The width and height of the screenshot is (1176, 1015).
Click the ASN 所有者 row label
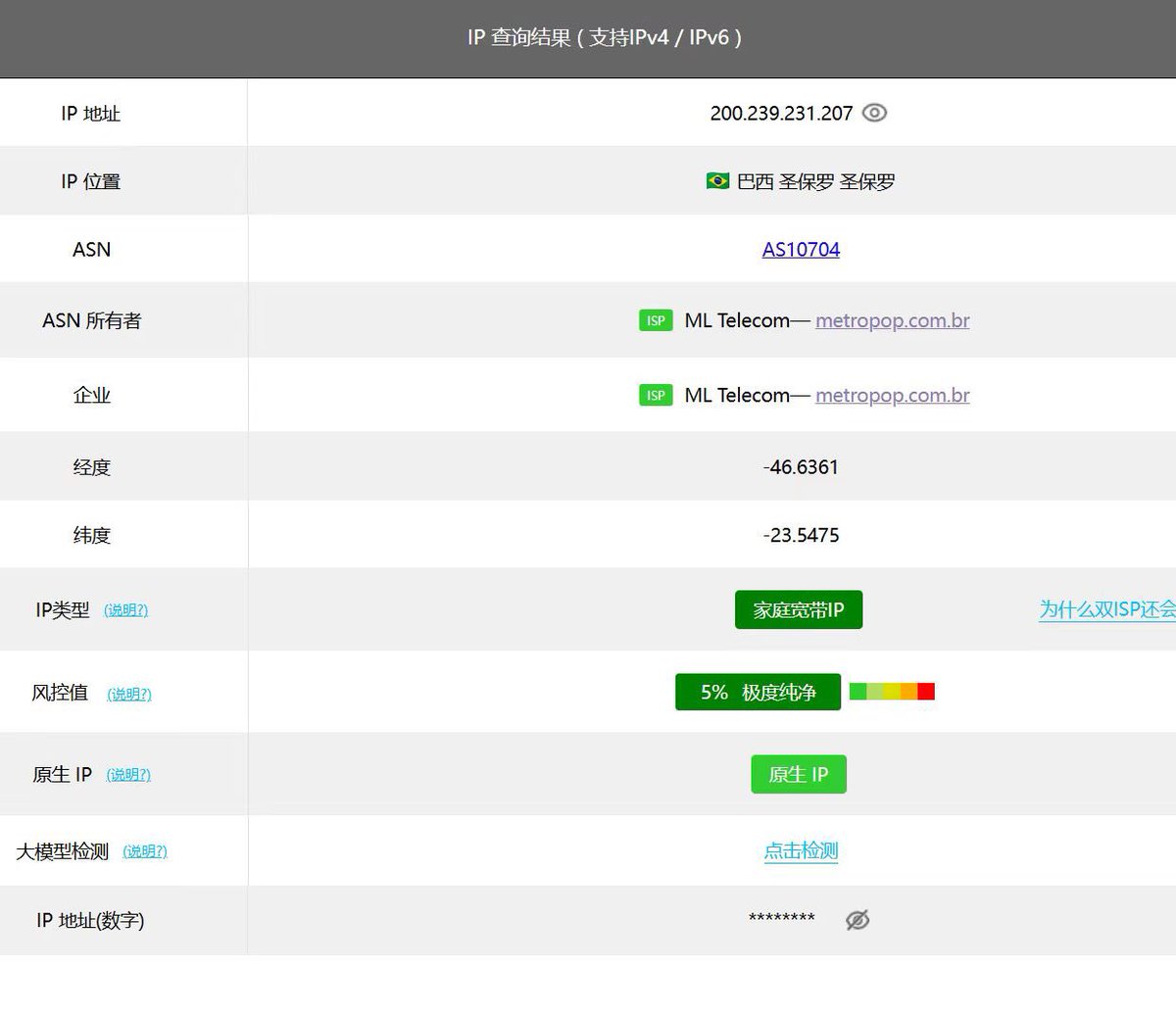(91, 320)
